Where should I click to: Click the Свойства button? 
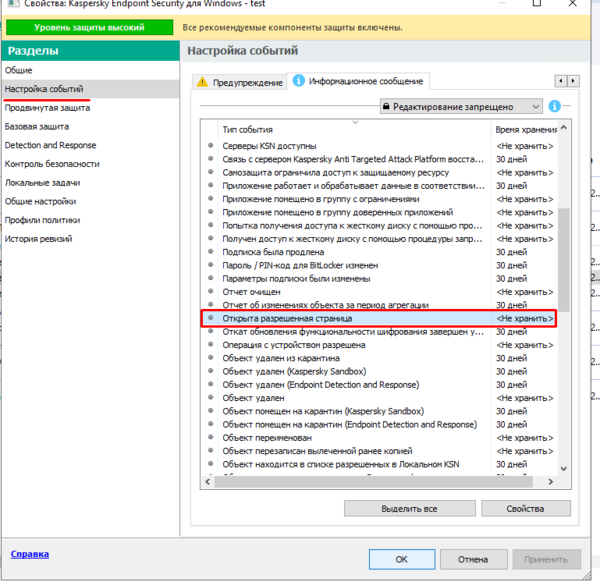point(526,509)
